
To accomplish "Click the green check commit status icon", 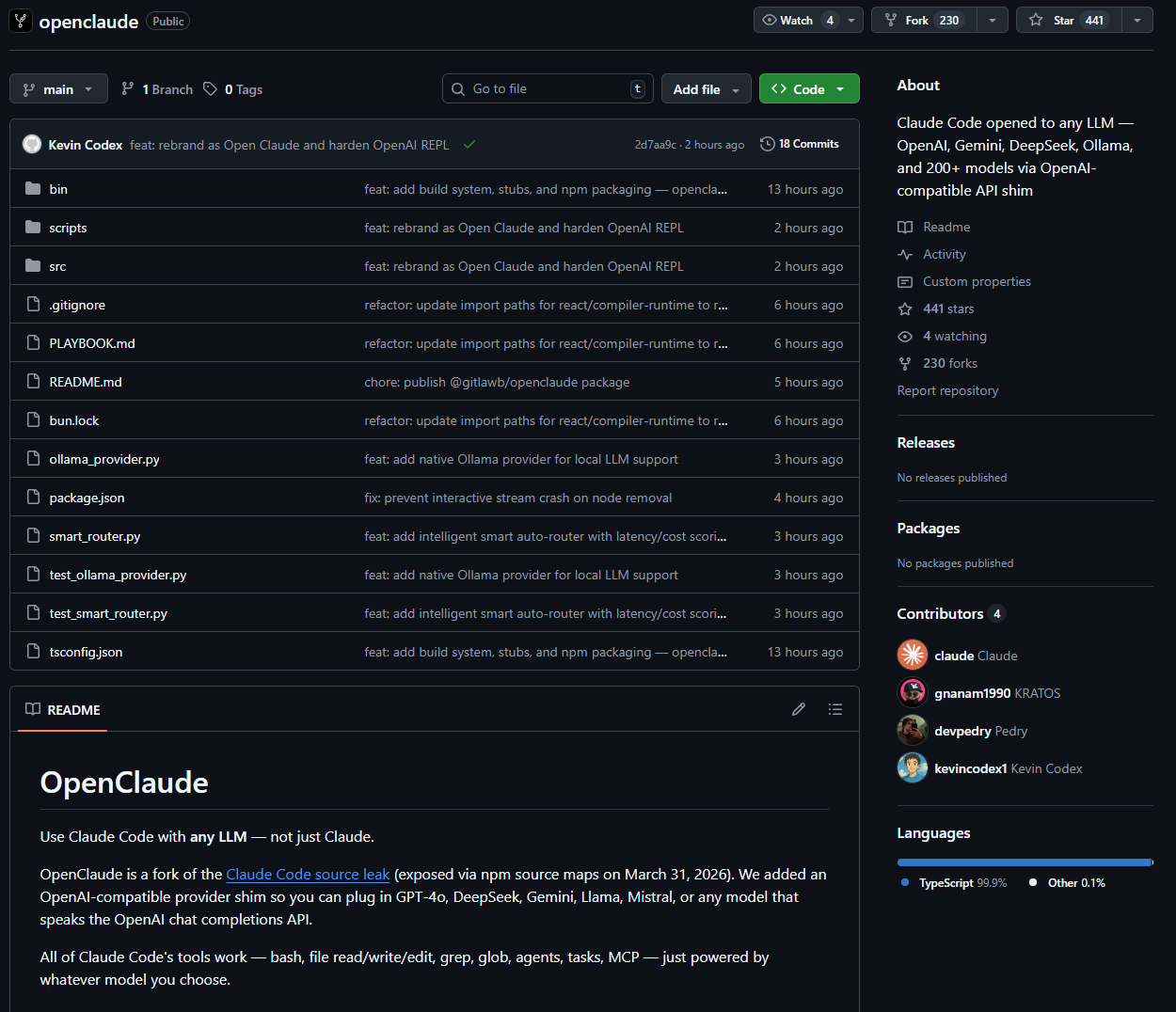I will (469, 144).
